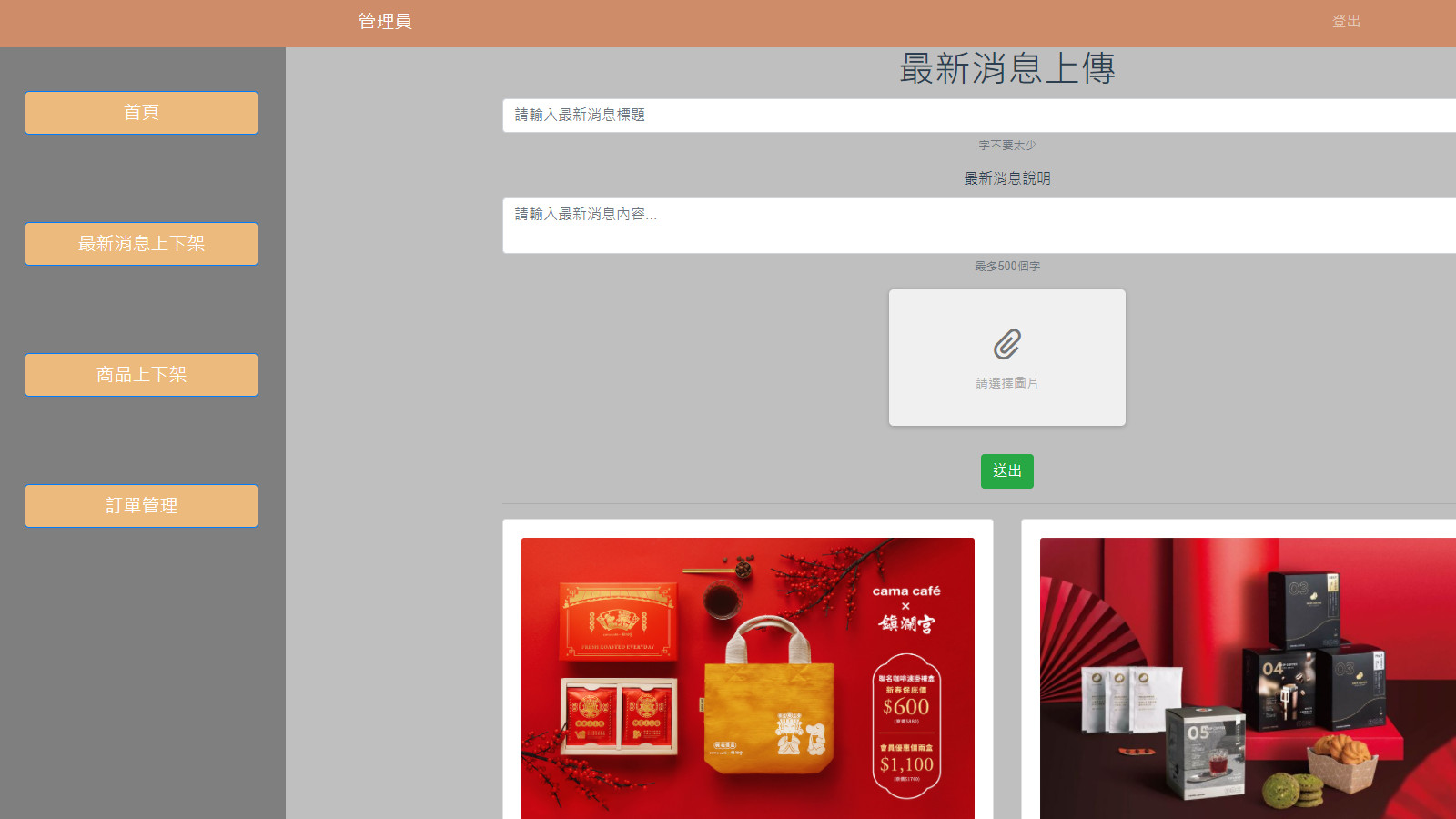Go to 最新消息上下架 in sidebar
Viewport: 1456px width, 819px height.
point(141,244)
